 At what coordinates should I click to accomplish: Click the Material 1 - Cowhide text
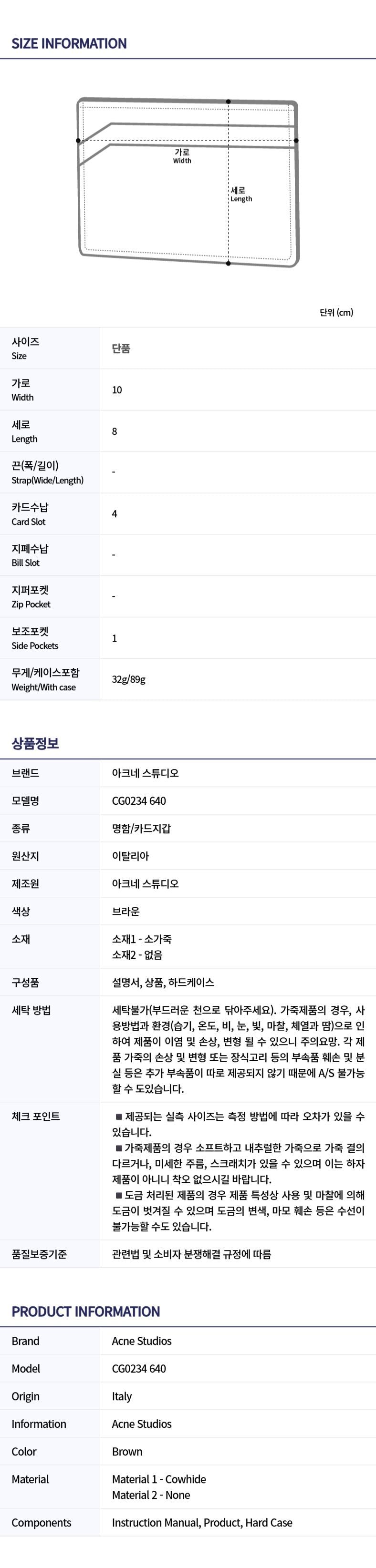click(158, 1479)
